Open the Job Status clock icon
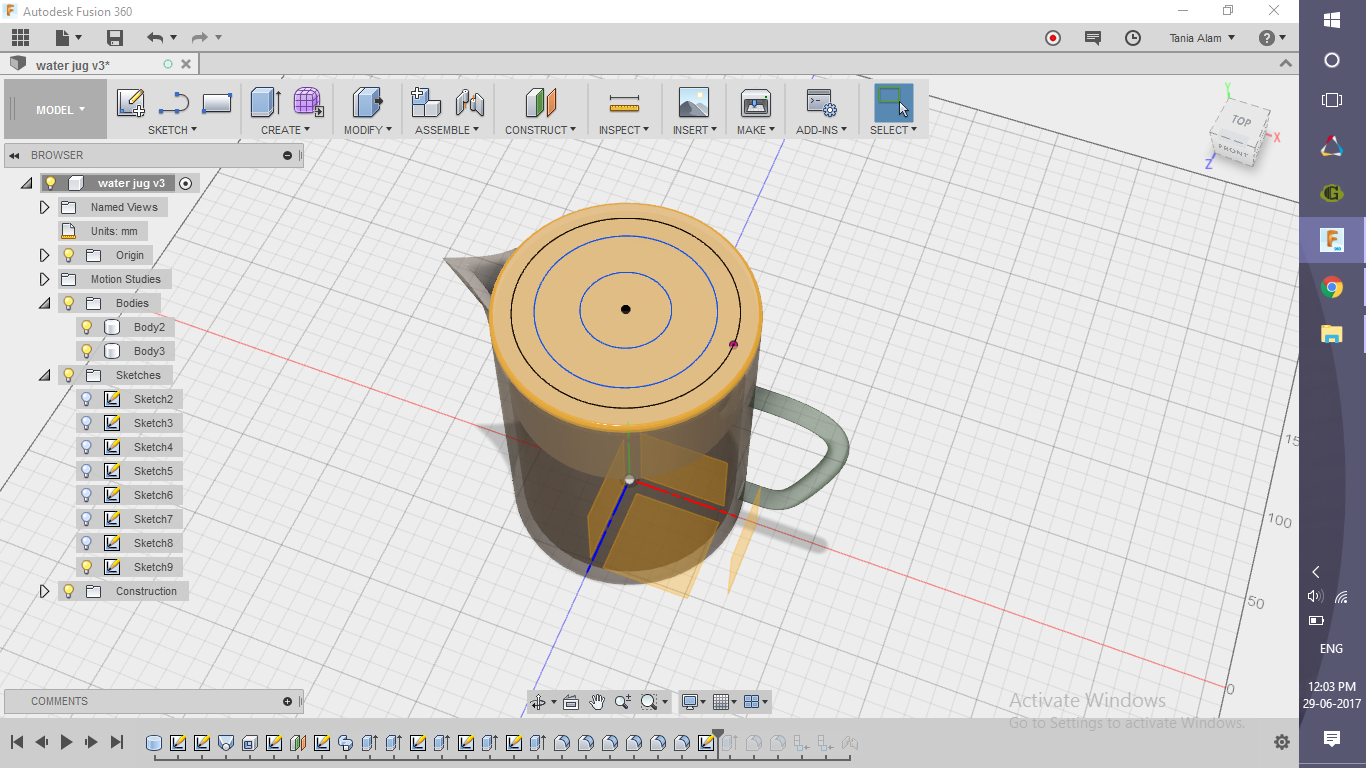 (x=1133, y=38)
